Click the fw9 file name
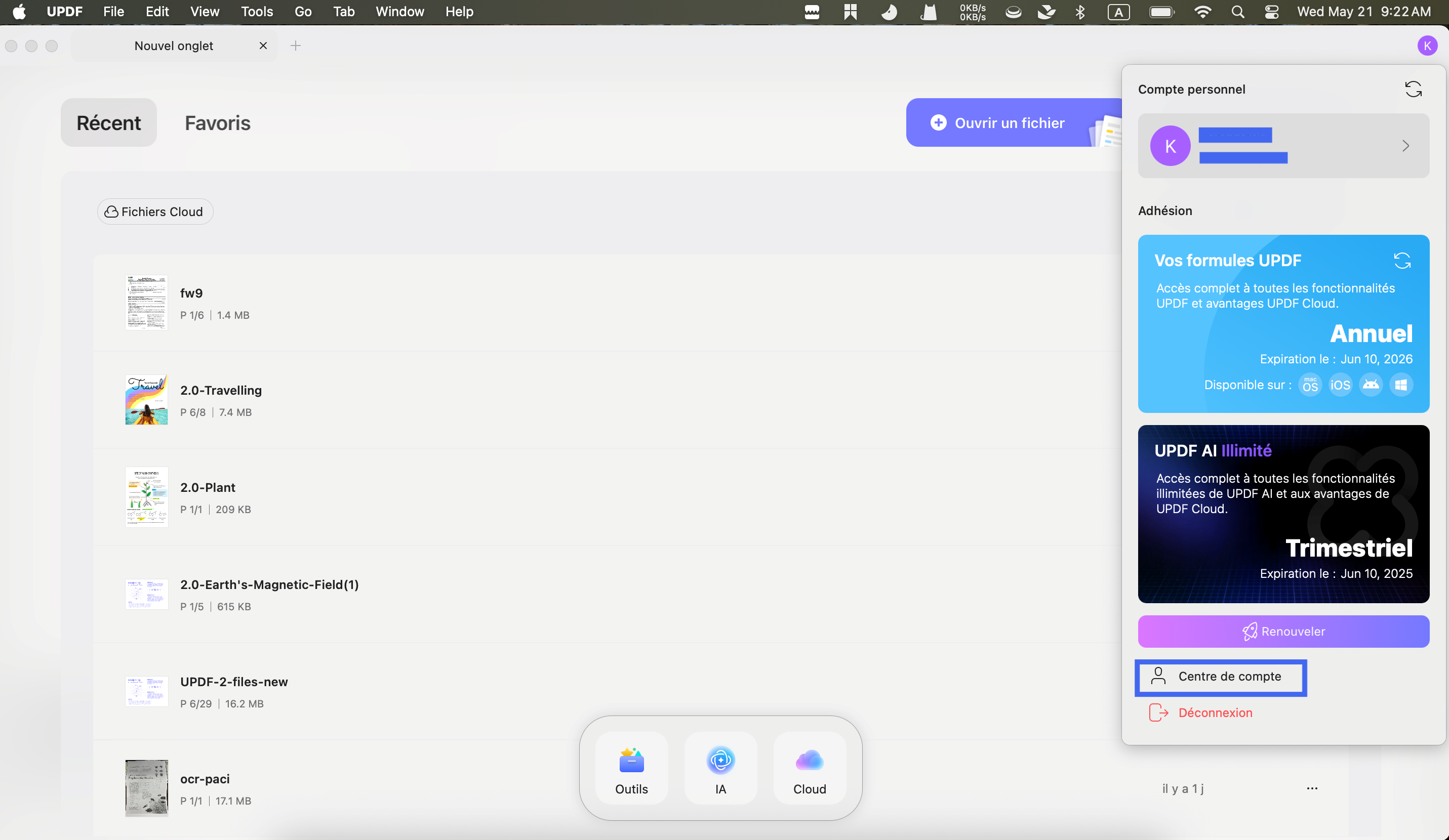 tap(191, 293)
